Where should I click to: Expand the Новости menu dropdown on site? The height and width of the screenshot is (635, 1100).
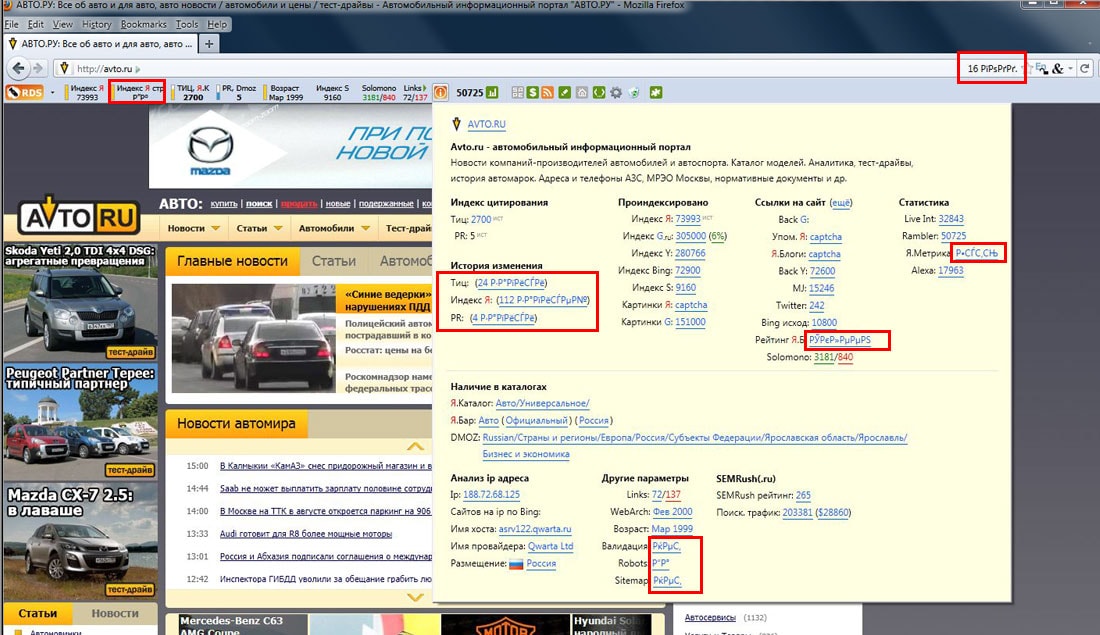click(x=193, y=228)
